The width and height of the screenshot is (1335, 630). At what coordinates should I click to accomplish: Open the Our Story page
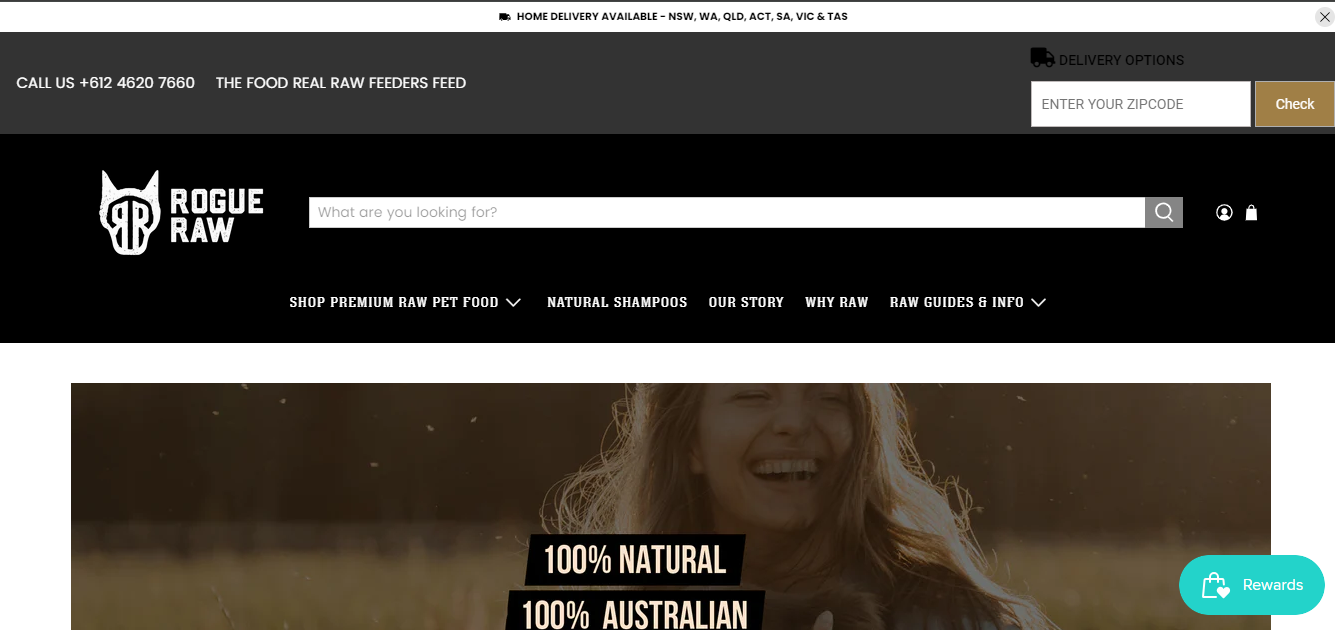746,302
